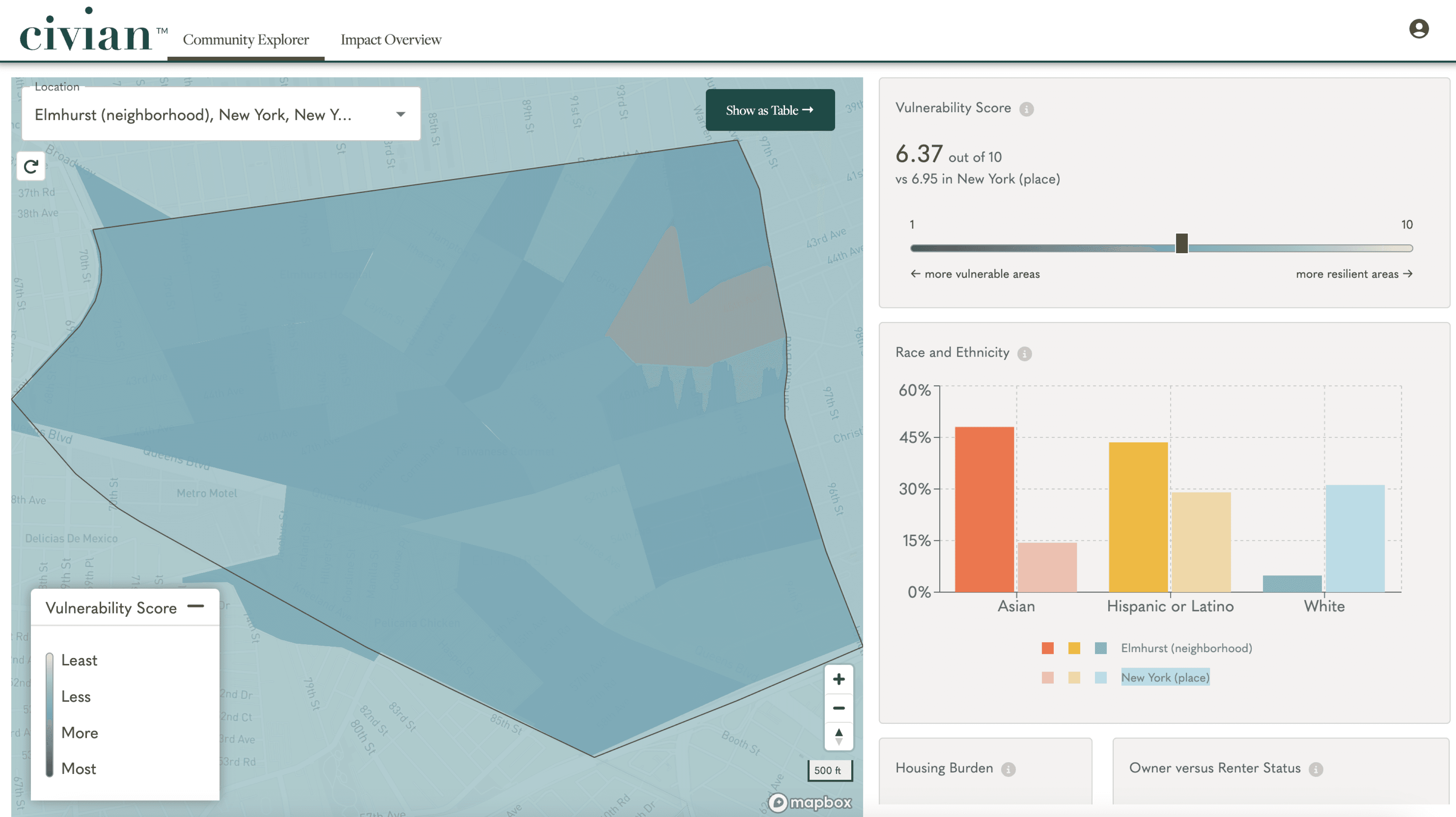Click 'more vulnerable areas' label
The height and width of the screenshot is (817, 1456).
(982, 274)
